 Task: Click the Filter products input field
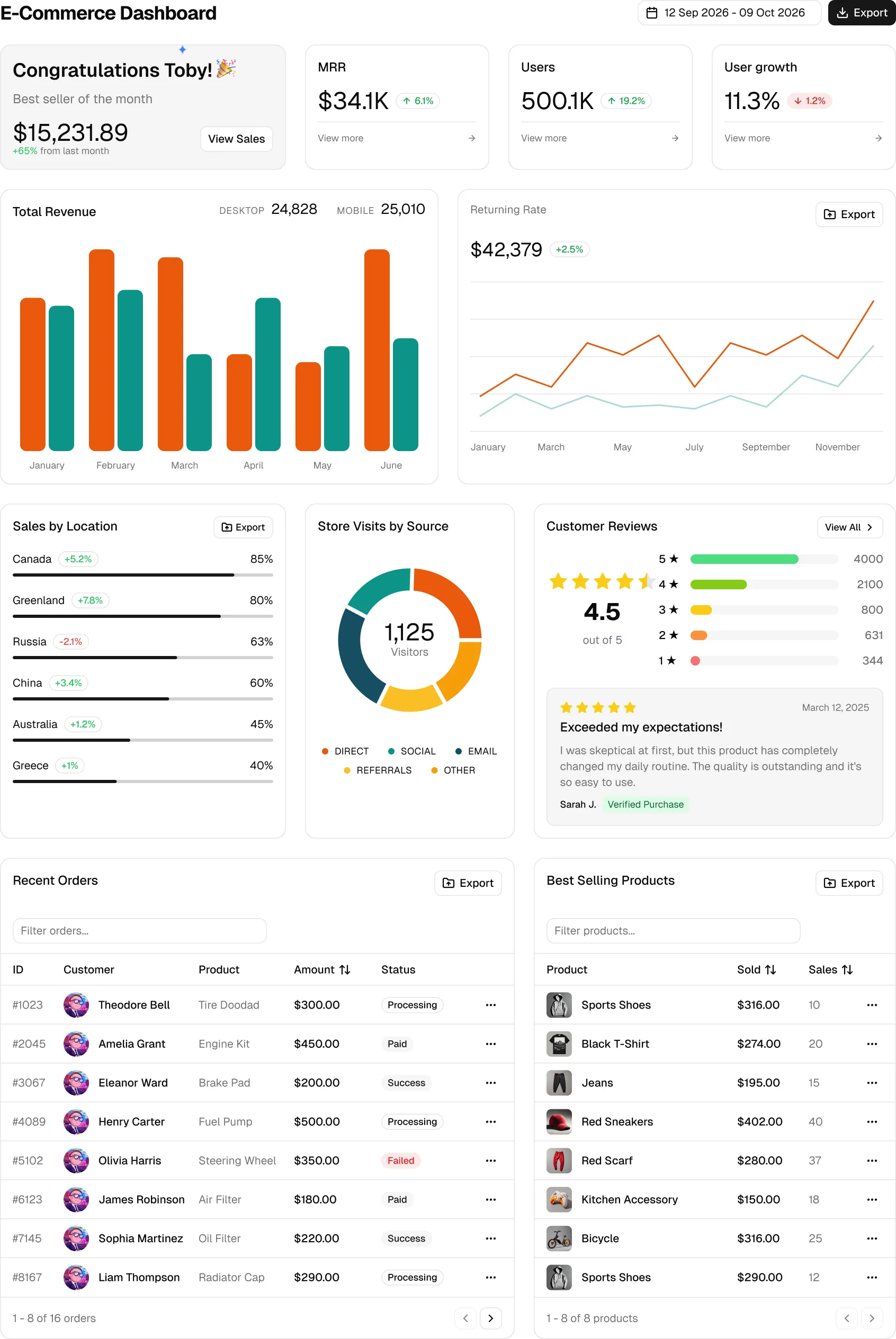click(x=673, y=931)
